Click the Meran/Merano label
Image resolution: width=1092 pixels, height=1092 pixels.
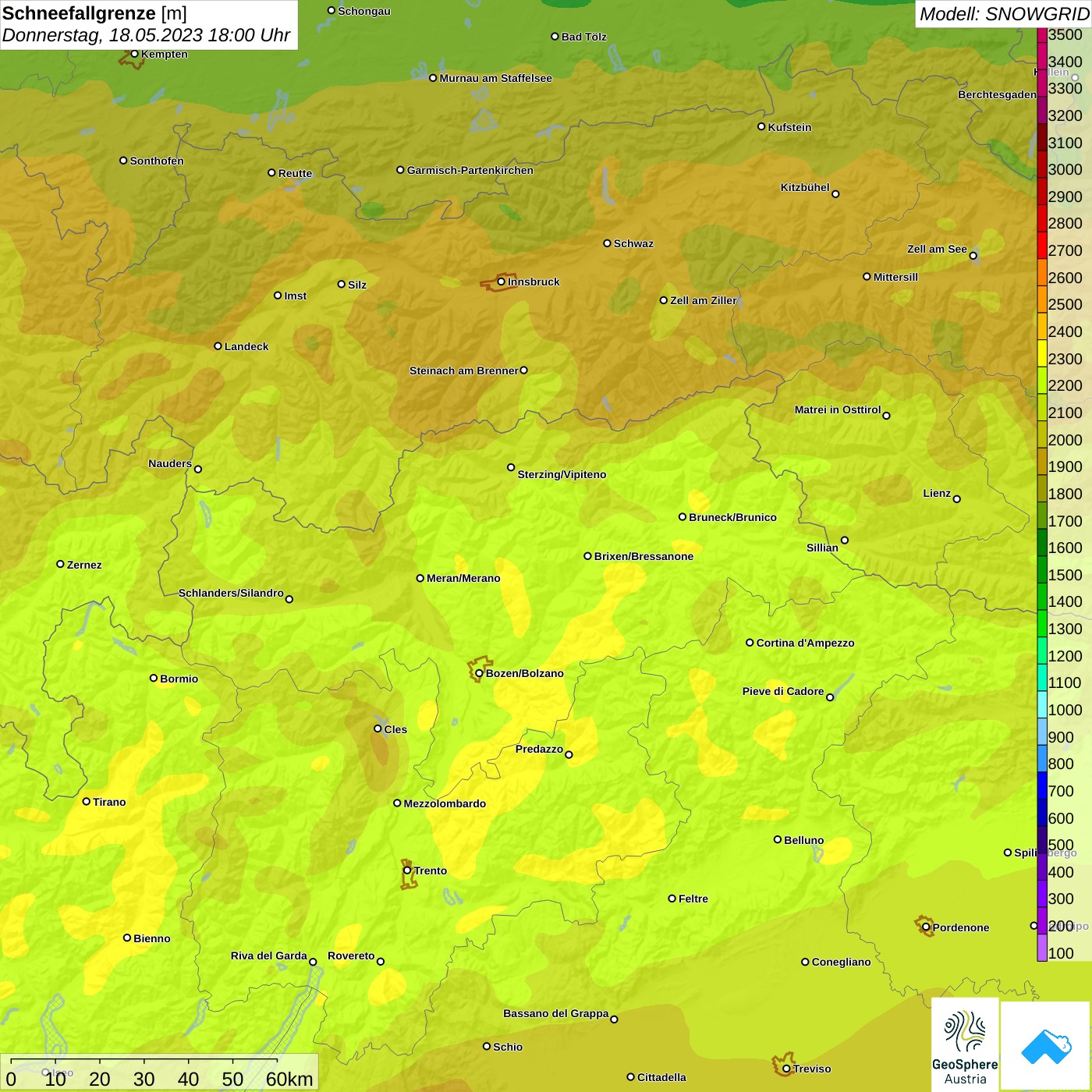tap(463, 578)
